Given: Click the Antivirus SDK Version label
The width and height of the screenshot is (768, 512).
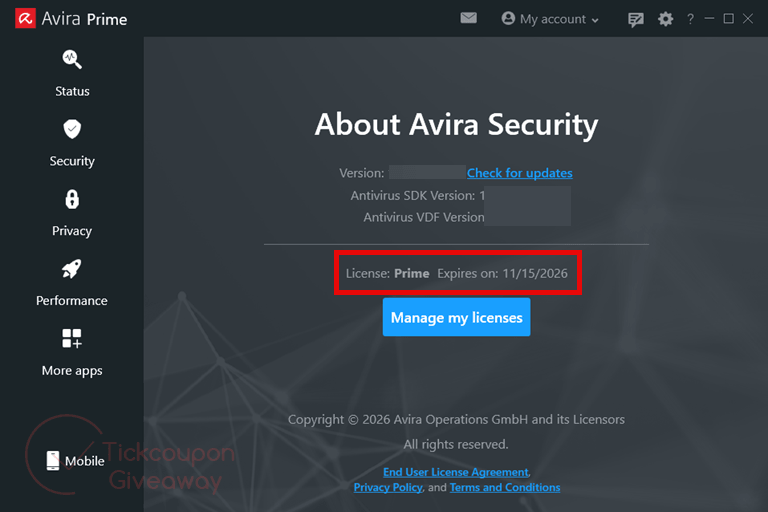Looking at the screenshot, I should click(412, 195).
